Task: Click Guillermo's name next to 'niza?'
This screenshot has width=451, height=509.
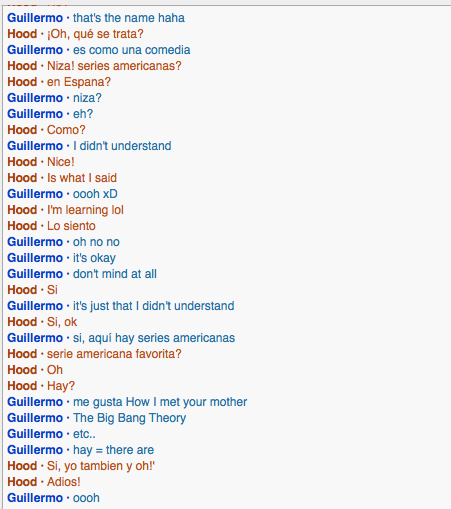Action: pos(35,98)
